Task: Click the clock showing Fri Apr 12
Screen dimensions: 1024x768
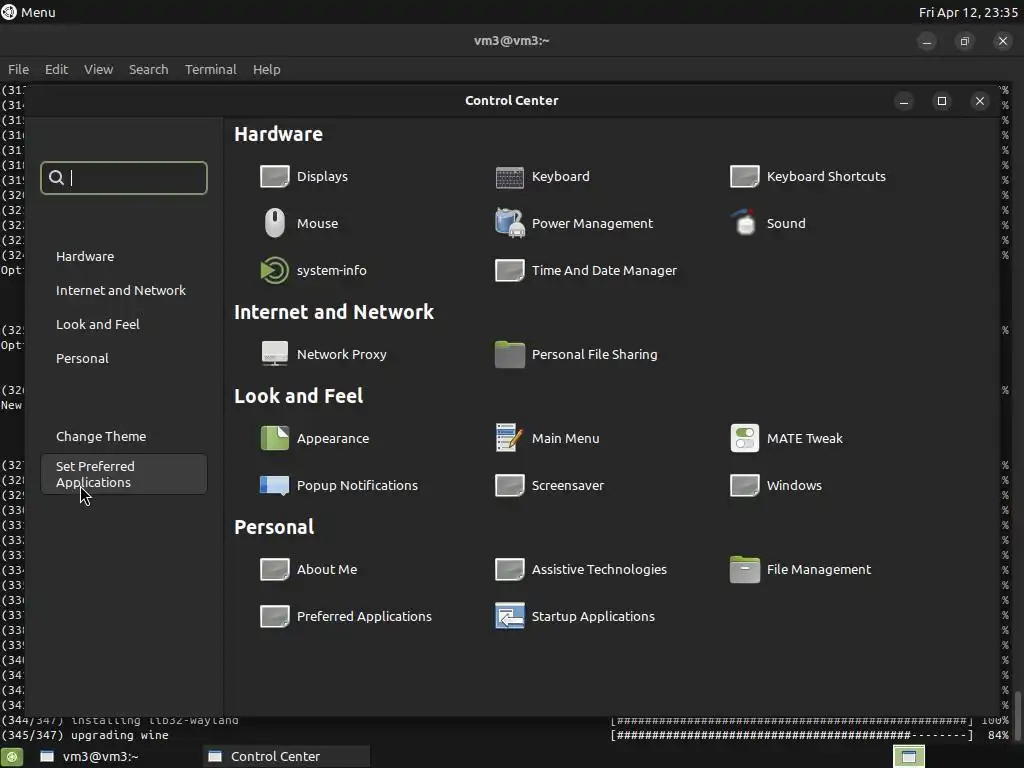Action: [x=968, y=12]
